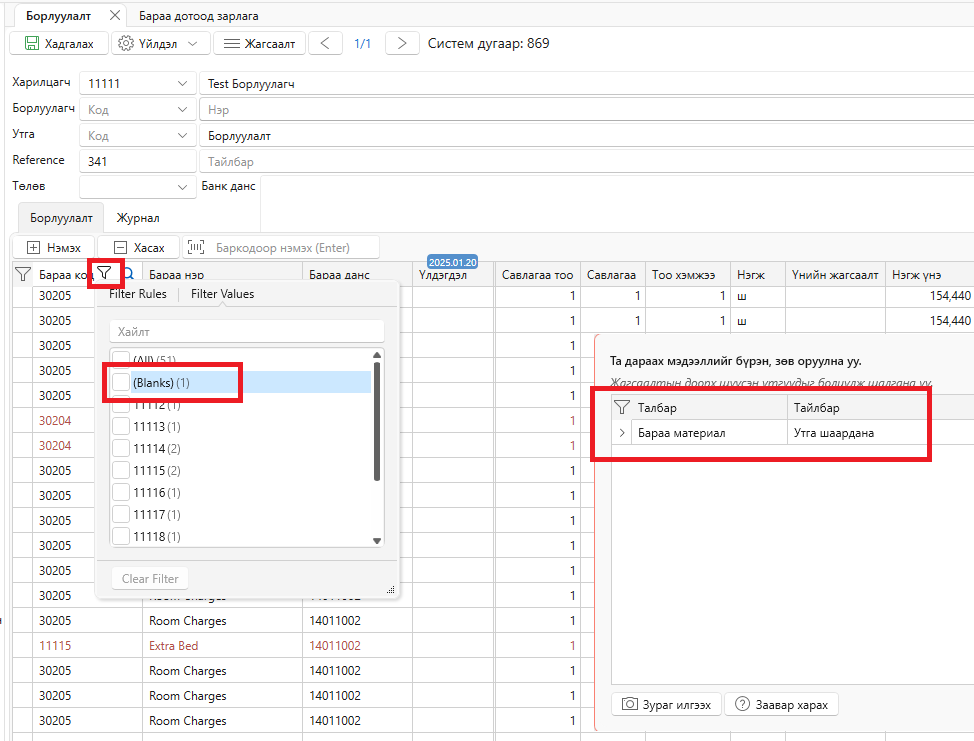The width and height of the screenshot is (974, 741).
Task: Click the Бараа код column filter icon
Action: pyautogui.click(x=104, y=273)
